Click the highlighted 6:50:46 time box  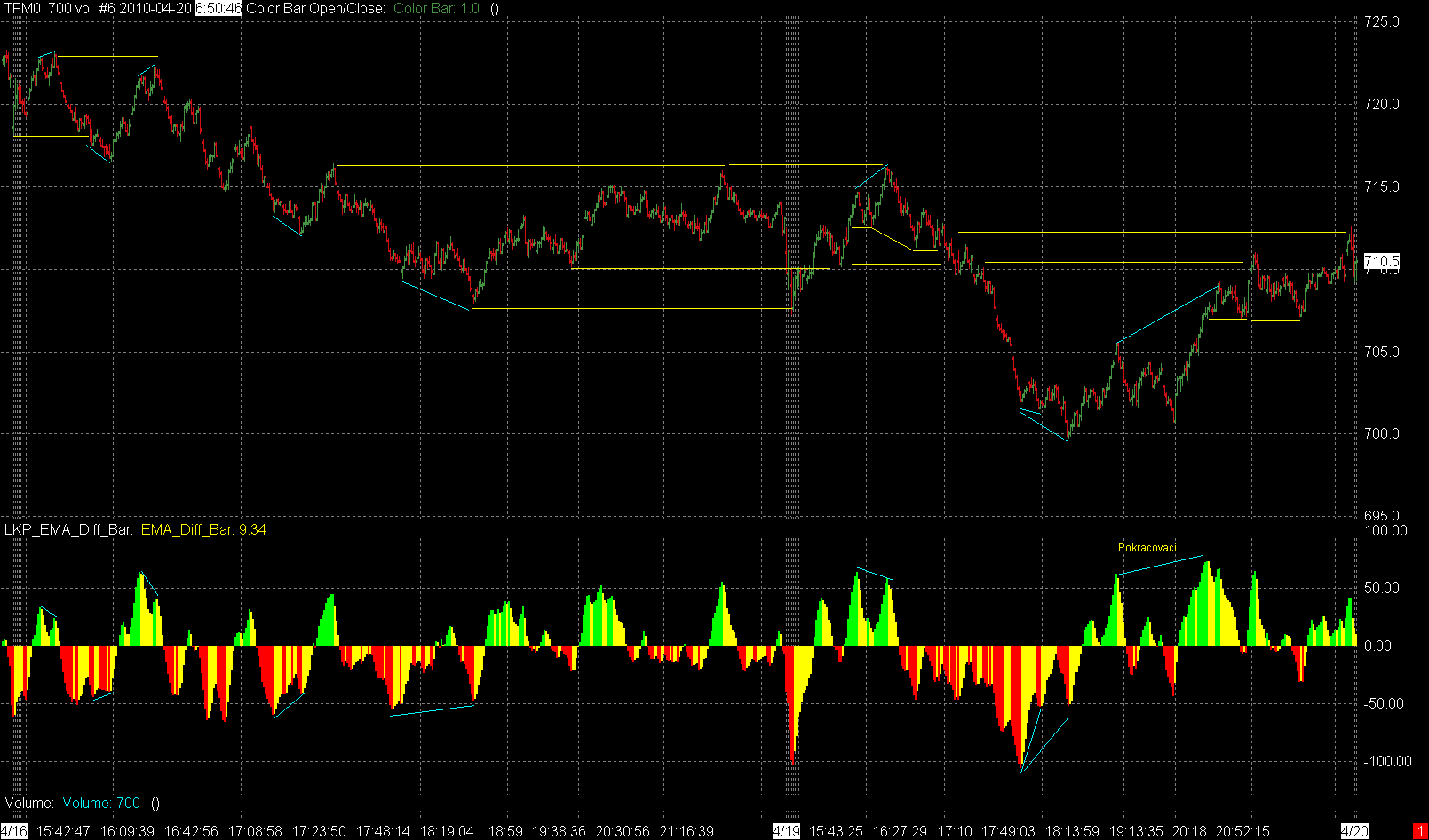tap(218, 8)
